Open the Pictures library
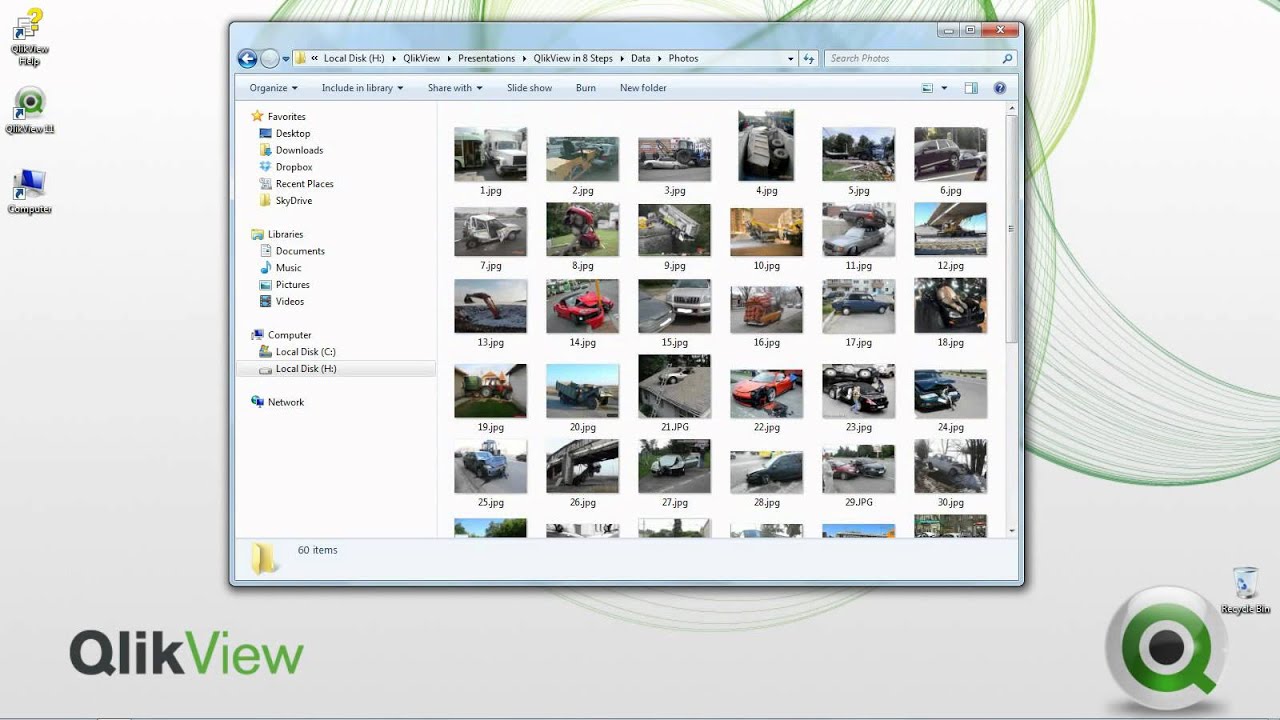Screen dimensions: 1280x720 click(284, 285)
